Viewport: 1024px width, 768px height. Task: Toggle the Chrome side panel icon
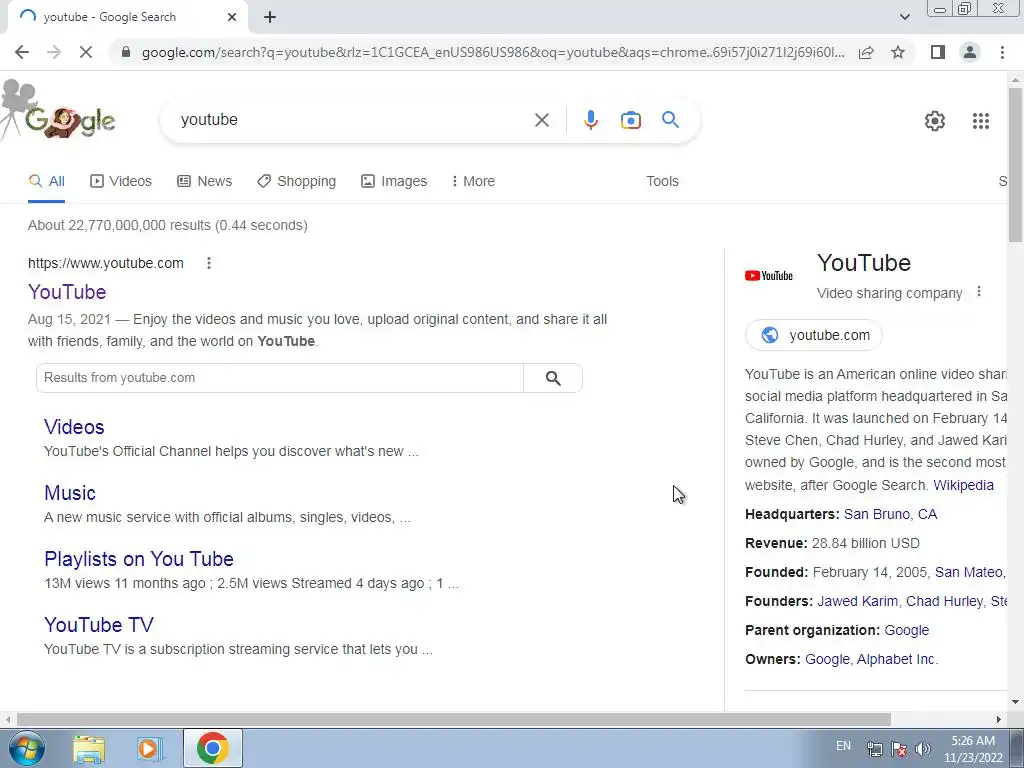(x=938, y=52)
